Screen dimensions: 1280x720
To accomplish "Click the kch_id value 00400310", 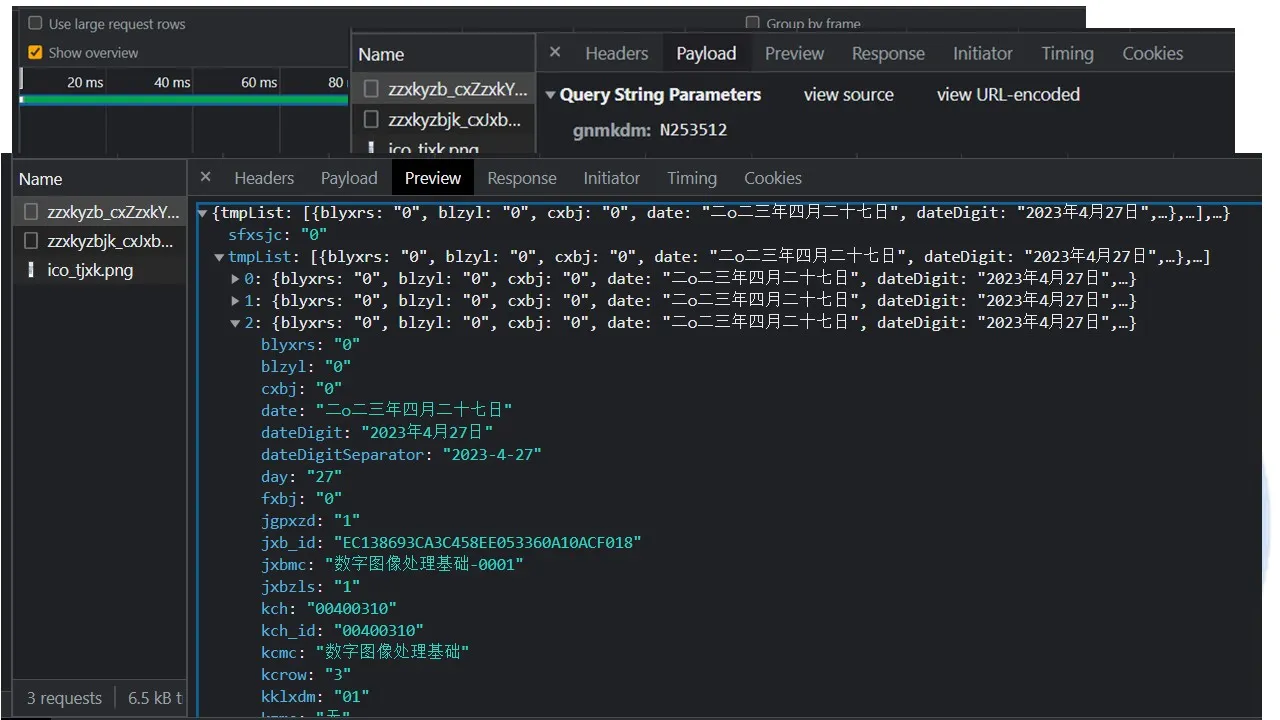I will point(378,631).
